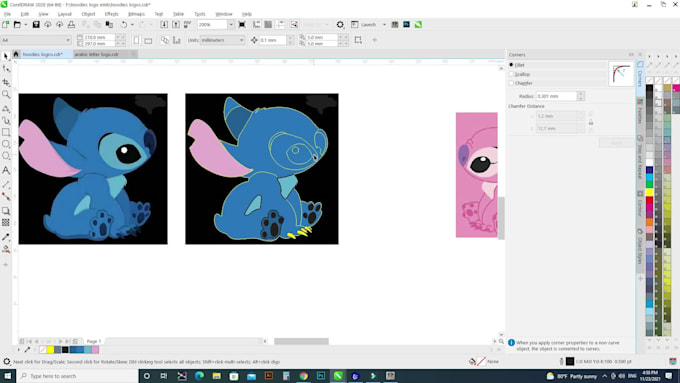Click the Full-screen preview icon
680x383 pixels.
click(x=242, y=25)
